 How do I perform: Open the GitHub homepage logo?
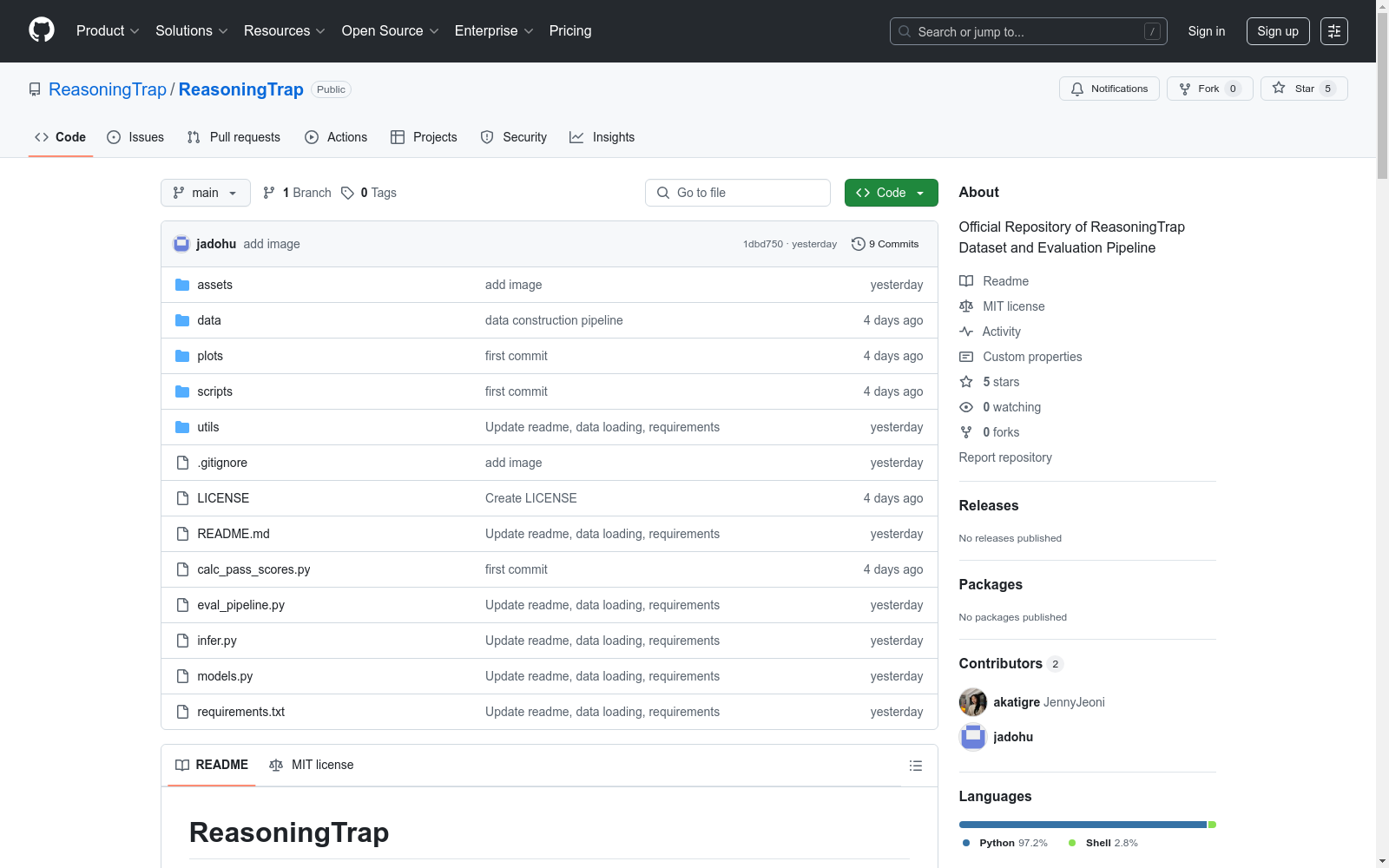(x=42, y=30)
